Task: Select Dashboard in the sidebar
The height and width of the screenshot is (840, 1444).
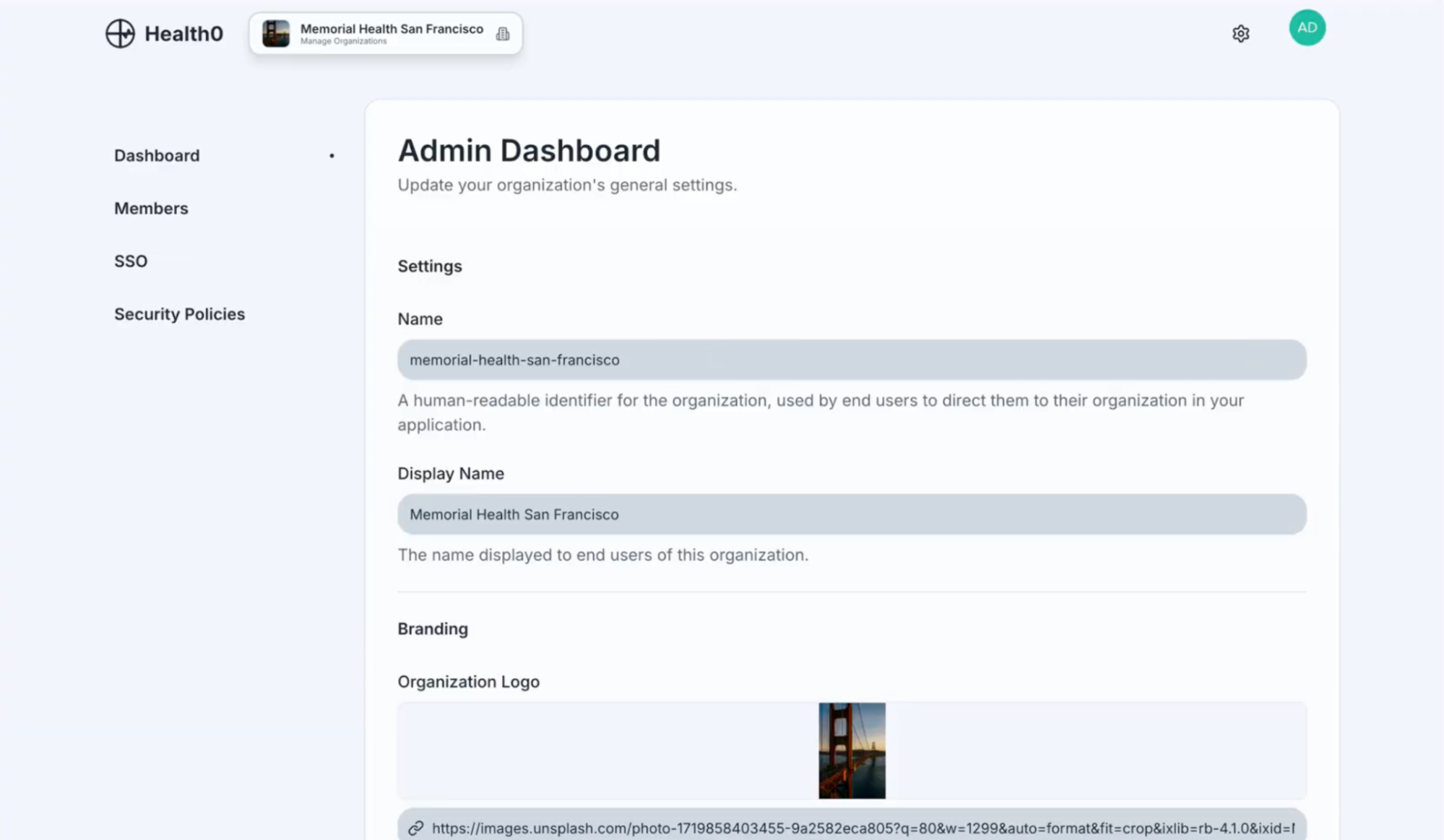Action: (156, 155)
